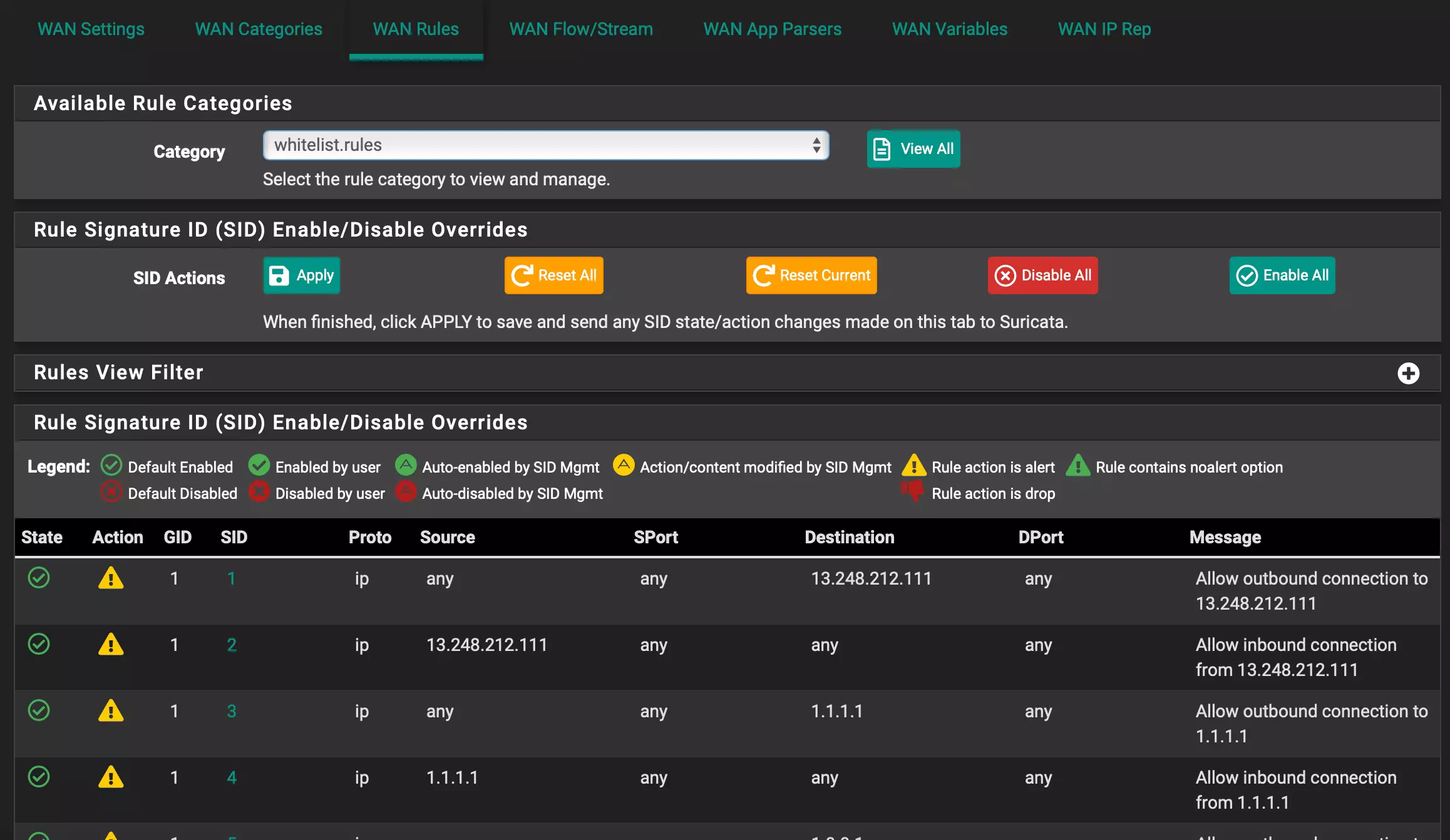1450x840 pixels.
Task: Open the whitelist.rules category dropdown
Action: tap(545, 145)
